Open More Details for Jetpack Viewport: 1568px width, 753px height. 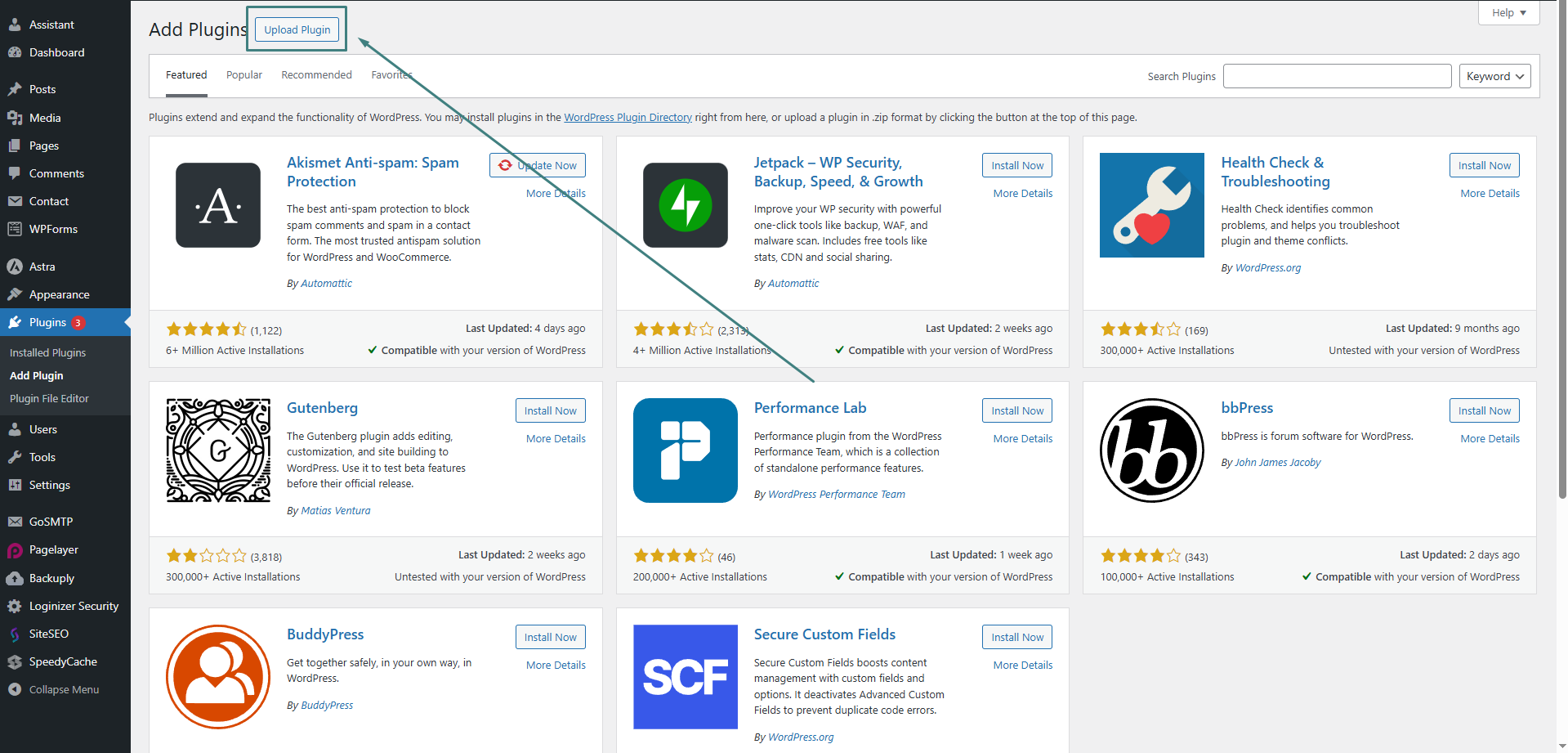pyautogui.click(x=1023, y=194)
